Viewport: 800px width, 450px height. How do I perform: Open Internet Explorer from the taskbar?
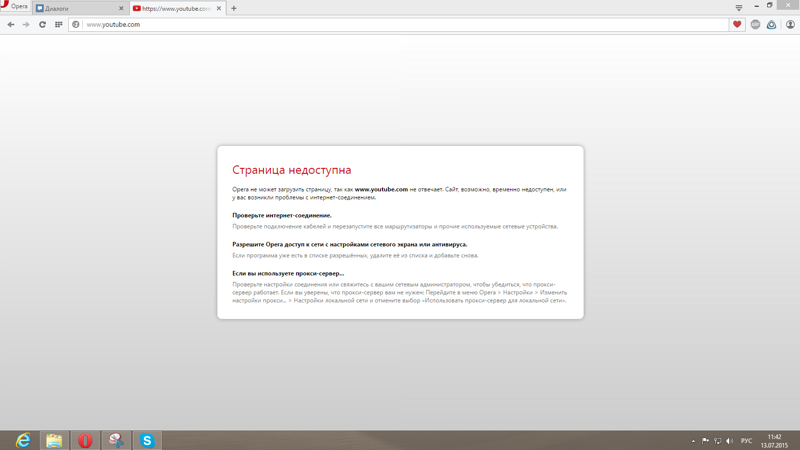pos(23,440)
